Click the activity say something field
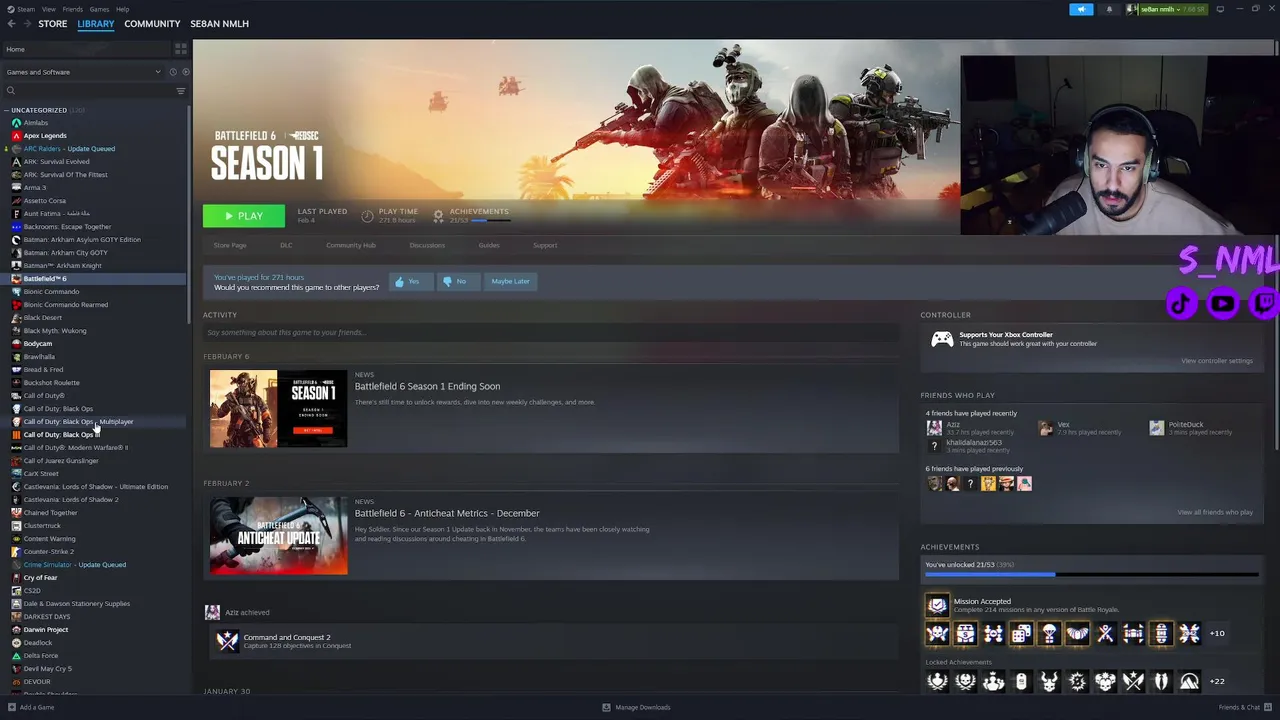Viewport: 1280px width, 720px height. 551,333
